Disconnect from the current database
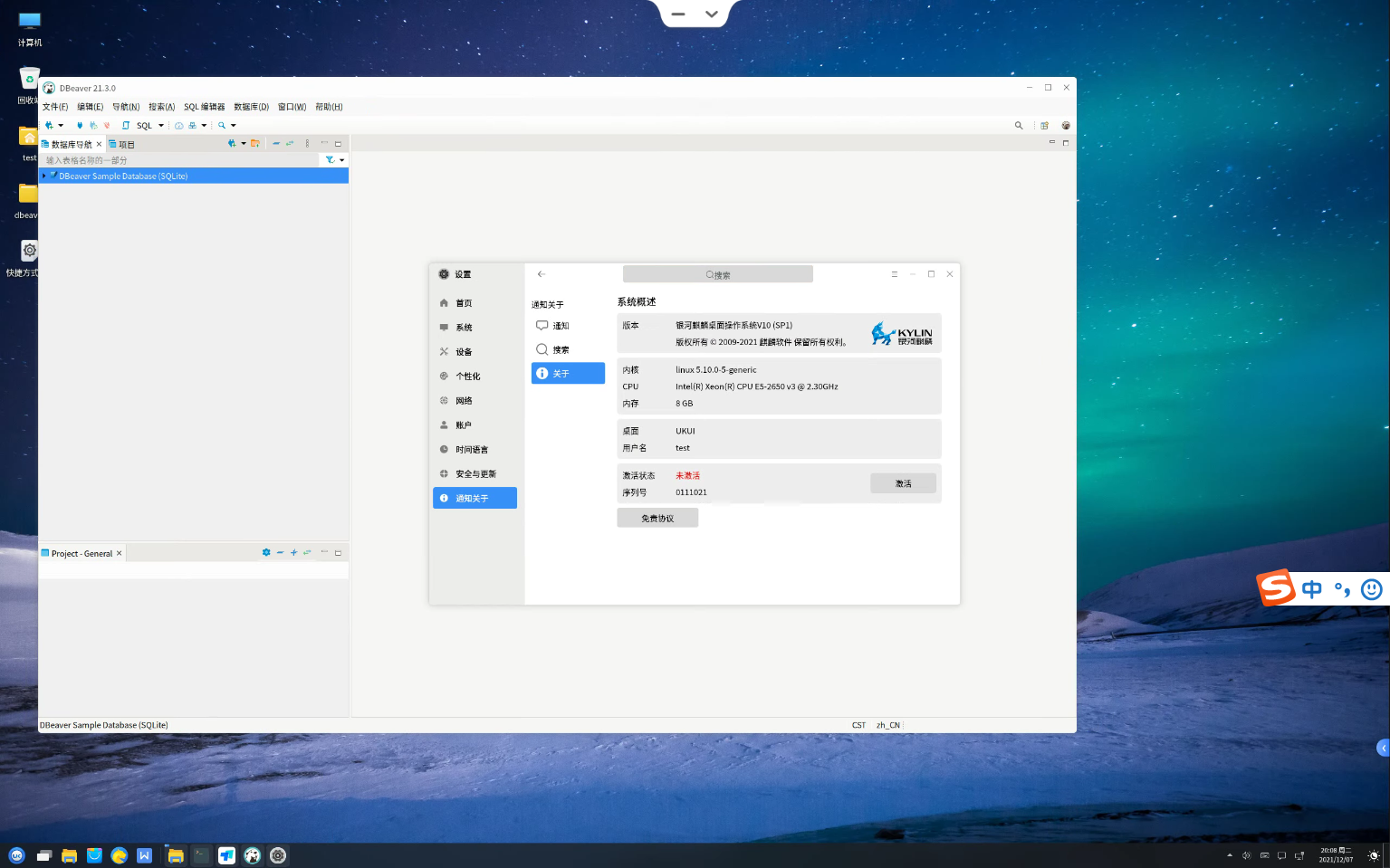This screenshot has height=868, width=1390. pos(106,125)
